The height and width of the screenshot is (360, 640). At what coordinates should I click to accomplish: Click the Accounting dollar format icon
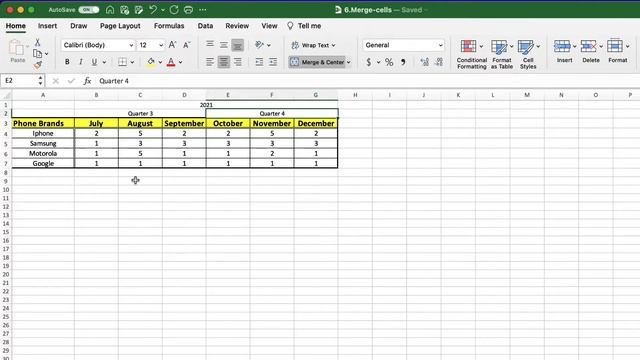(x=369, y=62)
